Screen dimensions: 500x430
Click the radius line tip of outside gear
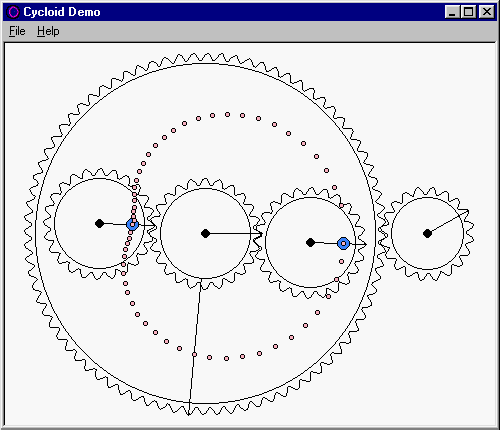[468, 210]
